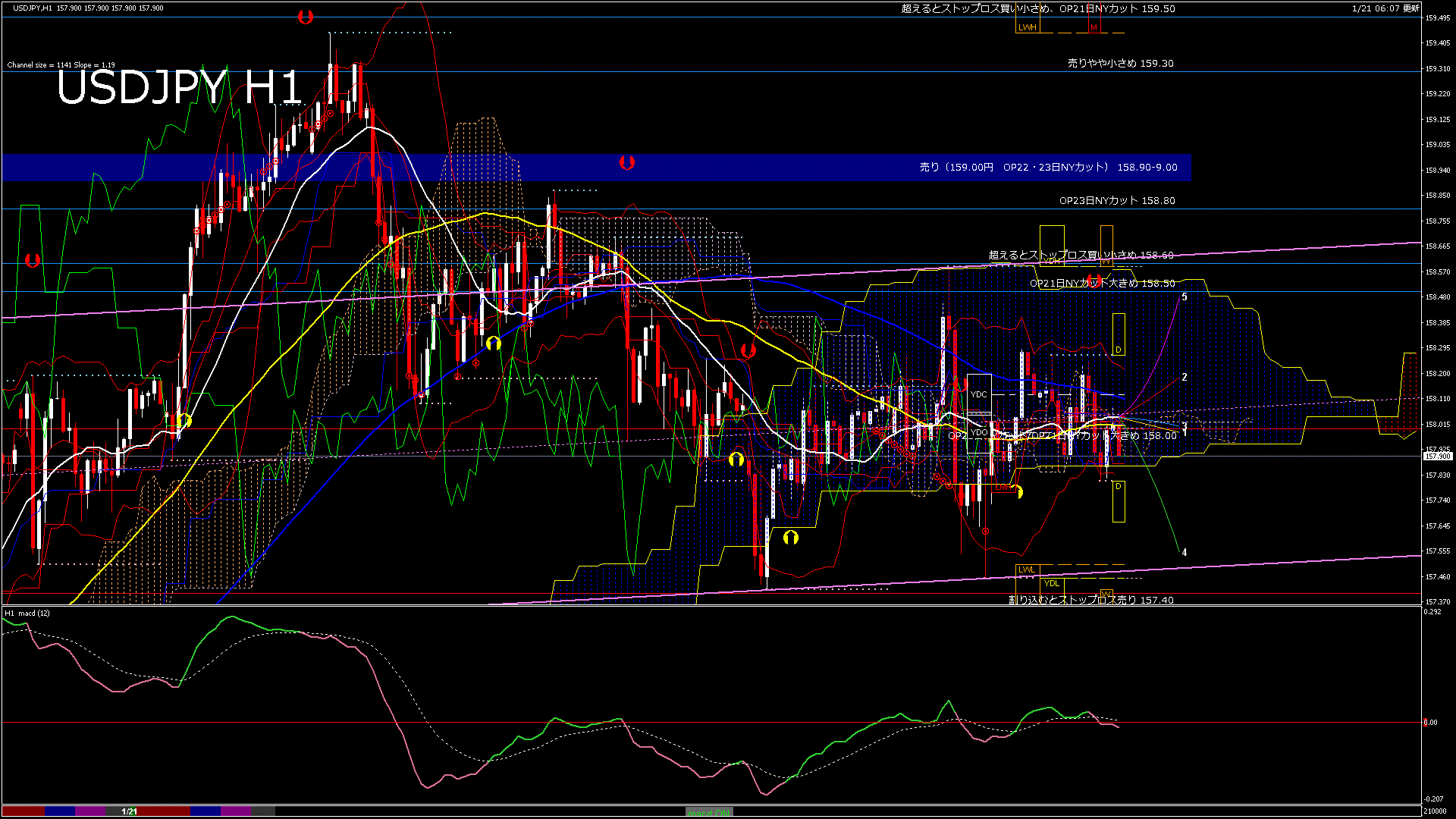Toggle the macd ON button
1456x819 pixels.
[708, 812]
